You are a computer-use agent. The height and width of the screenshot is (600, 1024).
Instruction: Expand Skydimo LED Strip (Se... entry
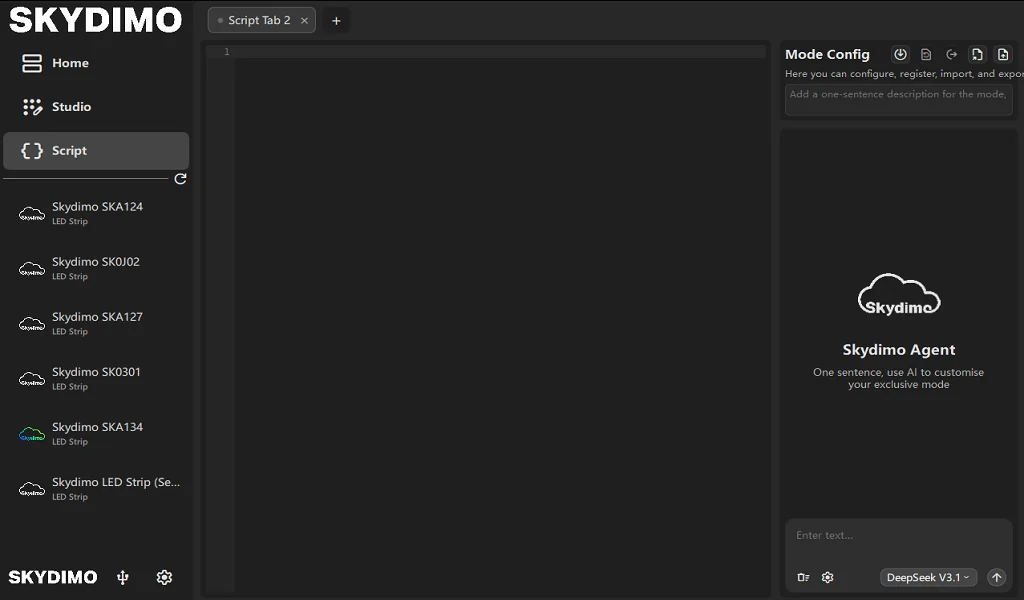[97, 488]
